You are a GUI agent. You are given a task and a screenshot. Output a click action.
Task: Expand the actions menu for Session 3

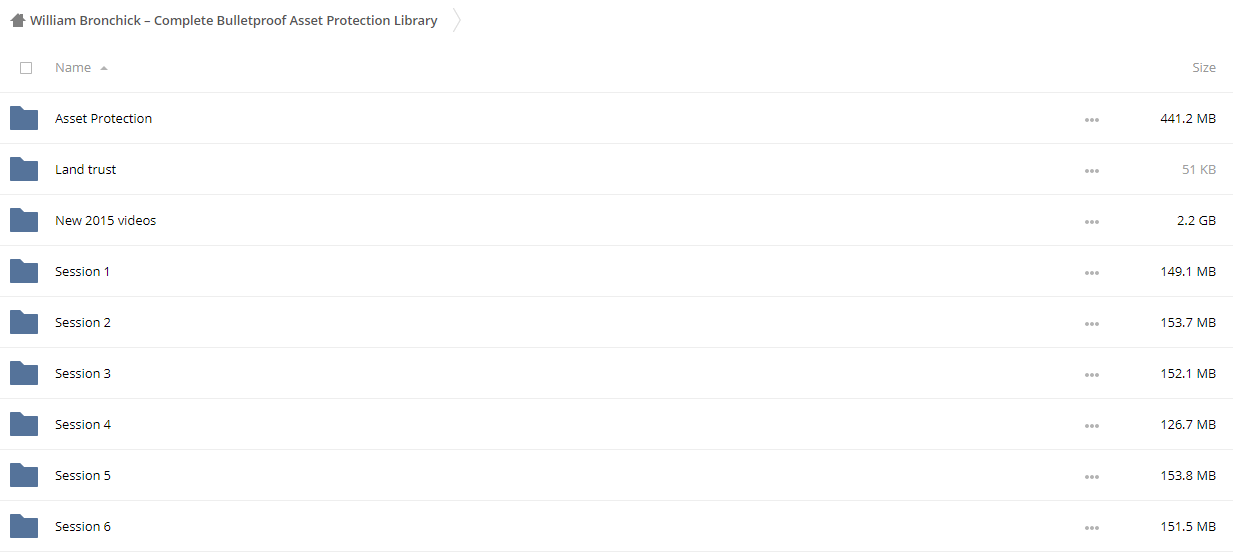tap(1091, 375)
